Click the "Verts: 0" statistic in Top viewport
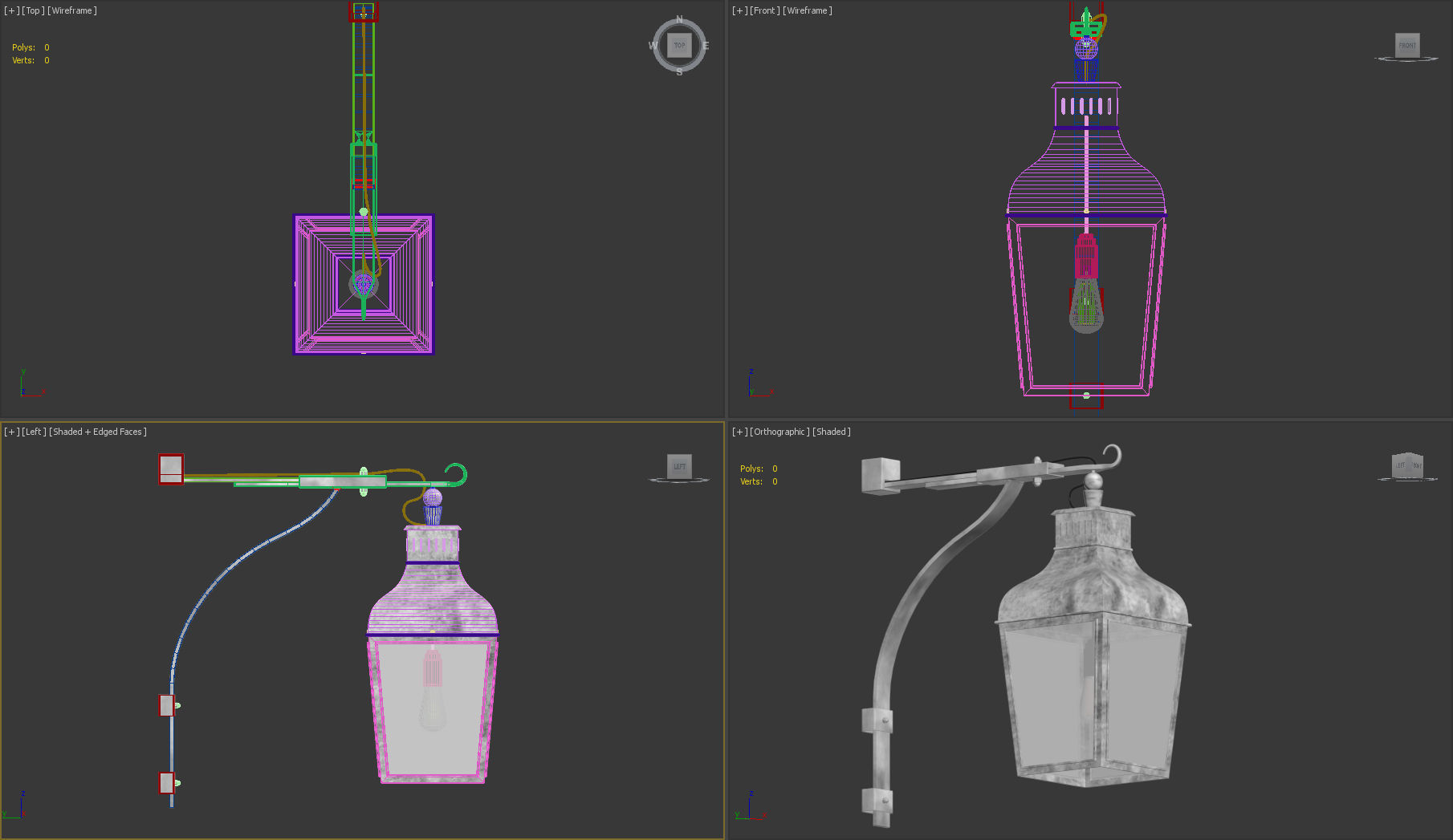Image resolution: width=1453 pixels, height=840 pixels. click(31, 60)
